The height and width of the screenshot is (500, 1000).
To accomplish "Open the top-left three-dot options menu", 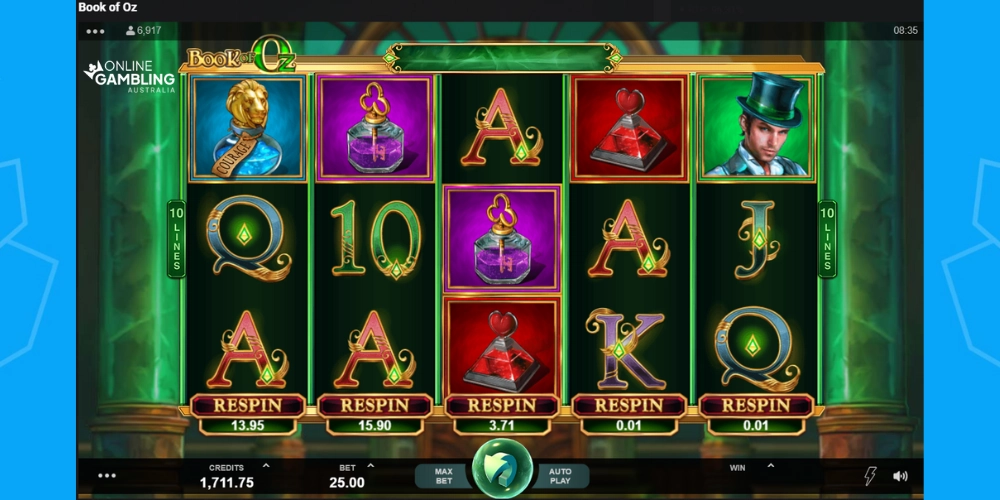I will (x=95, y=31).
